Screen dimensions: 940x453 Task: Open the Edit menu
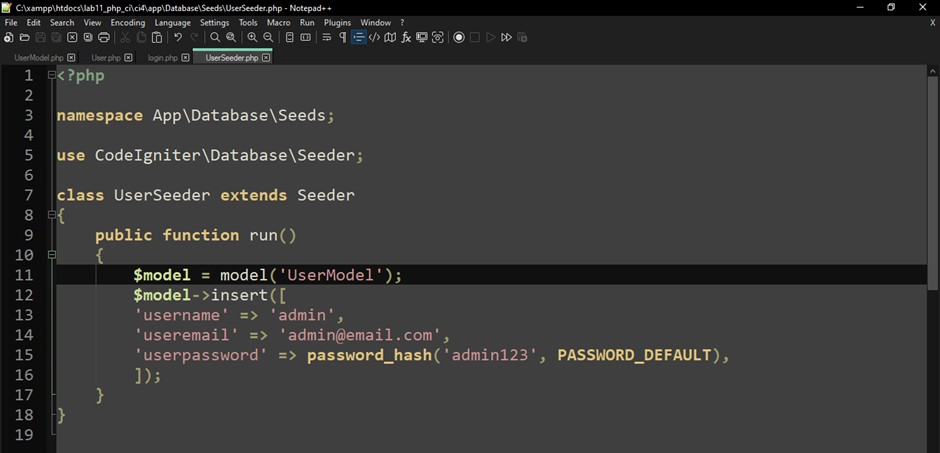[x=34, y=23]
